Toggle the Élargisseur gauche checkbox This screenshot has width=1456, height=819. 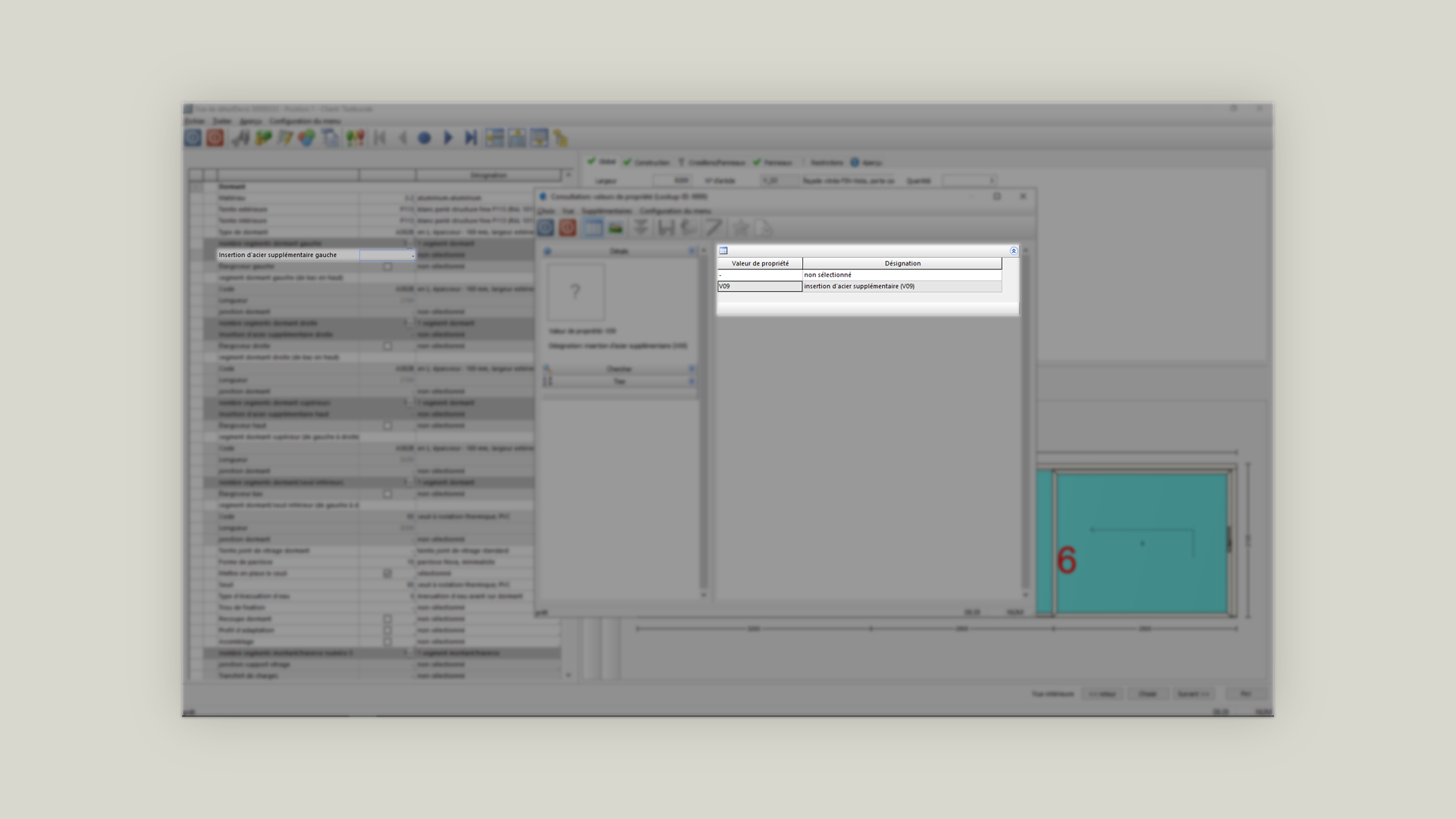point(388,267)
